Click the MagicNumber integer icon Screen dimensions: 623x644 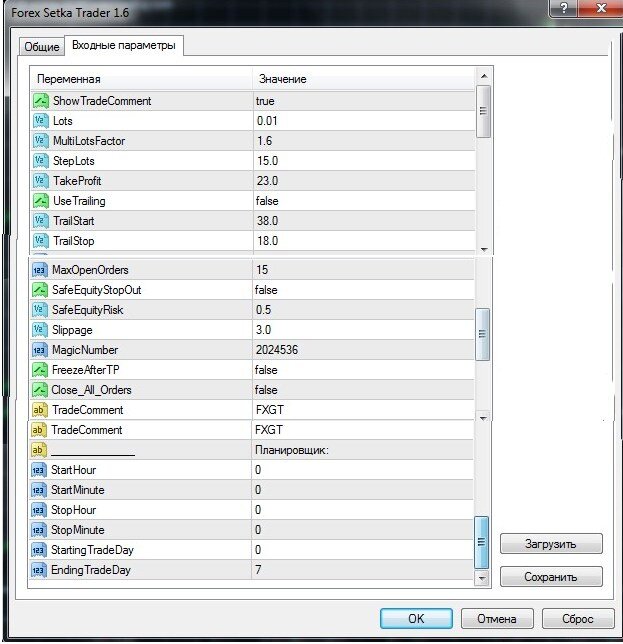[x=39, y=350]
